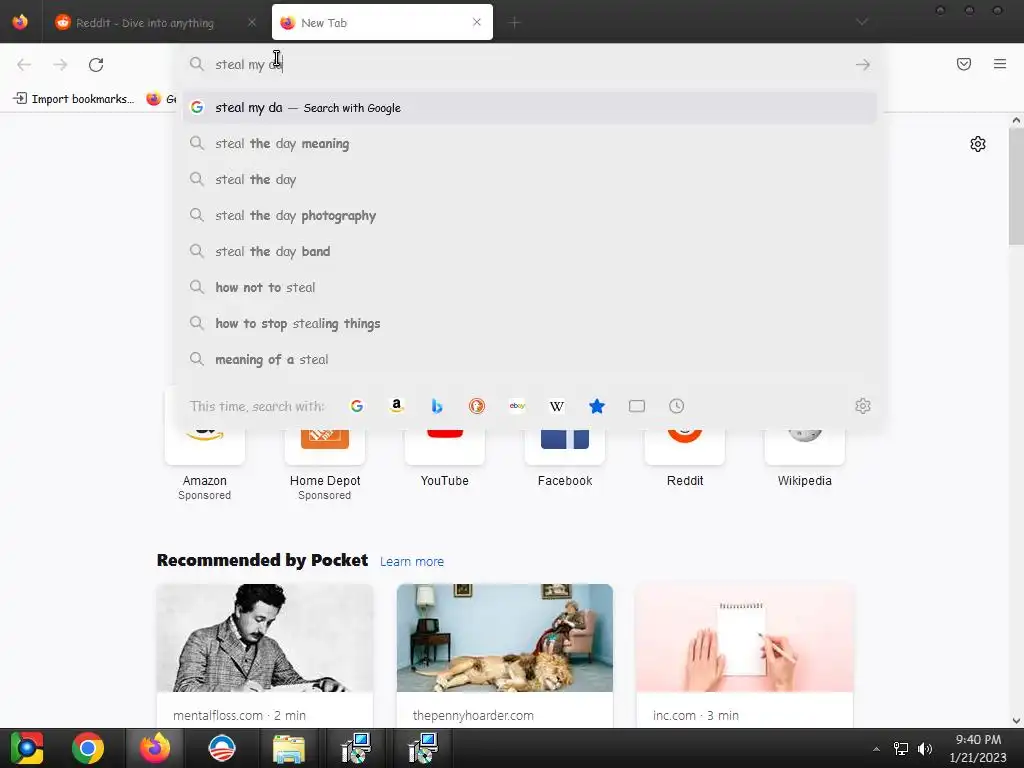Viewport: 1024px width, 768px height.
Task: Open the inc.com notepad article thumbnail
Action: pyautogui.click(x=744, y=638)
